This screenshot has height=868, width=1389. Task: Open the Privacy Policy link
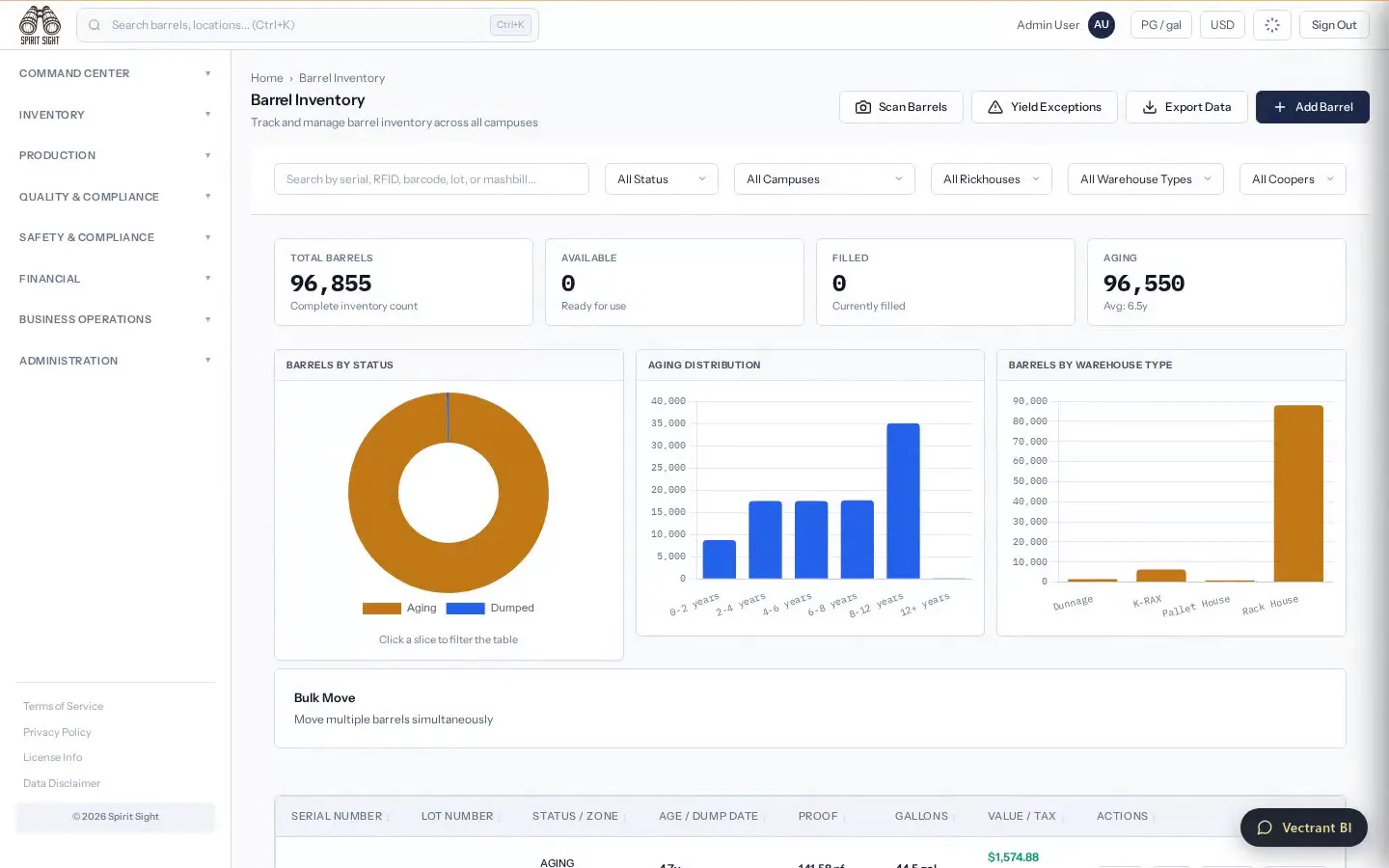tap(57, 732)
